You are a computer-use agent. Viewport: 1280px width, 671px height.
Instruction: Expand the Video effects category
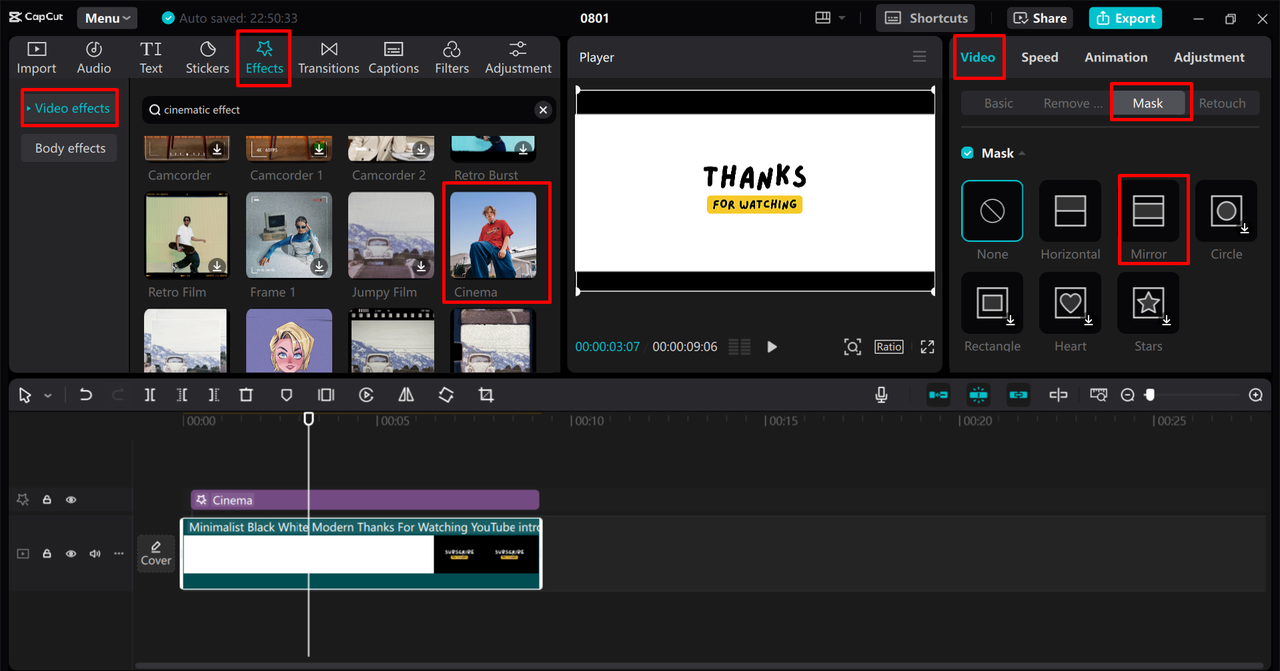[x=70, y=108]
